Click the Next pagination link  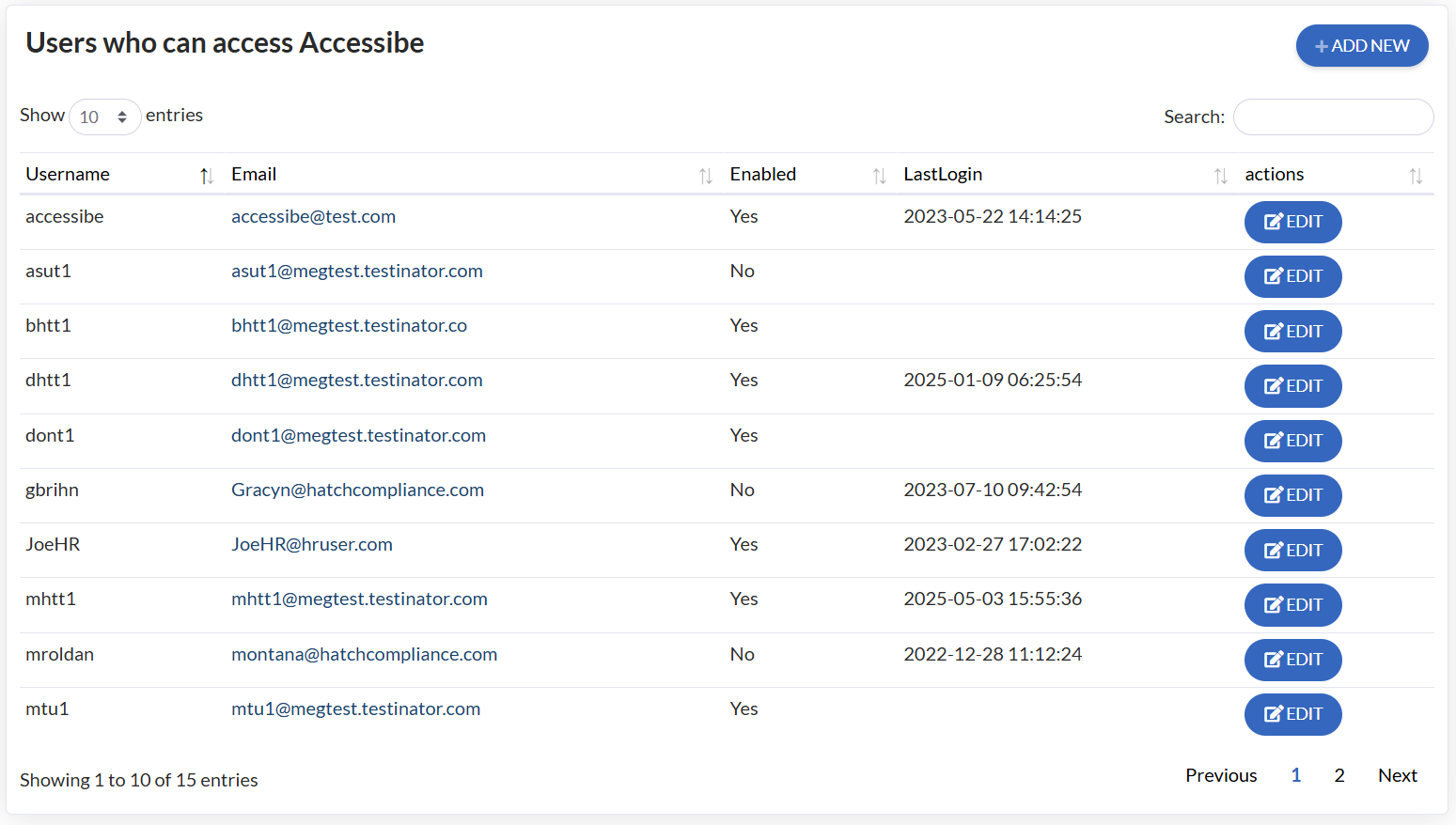pyautogui.click(x=1397, y=776)
